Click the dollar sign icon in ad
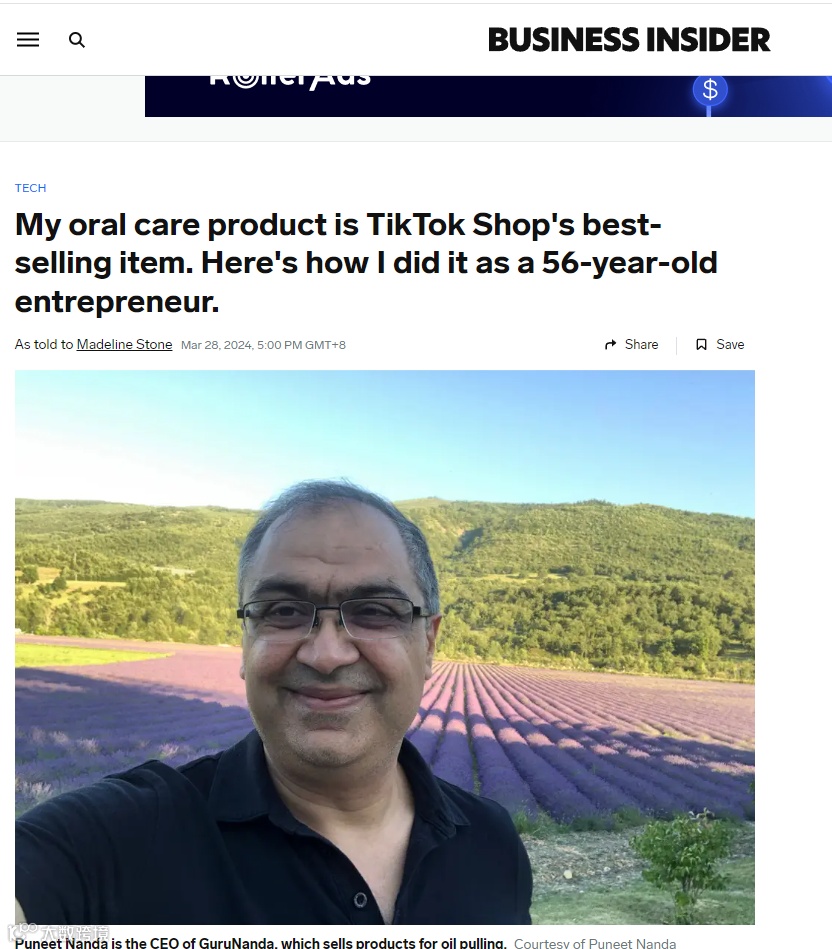The height and width of the screenshot is (949, 832). point(710,90)
